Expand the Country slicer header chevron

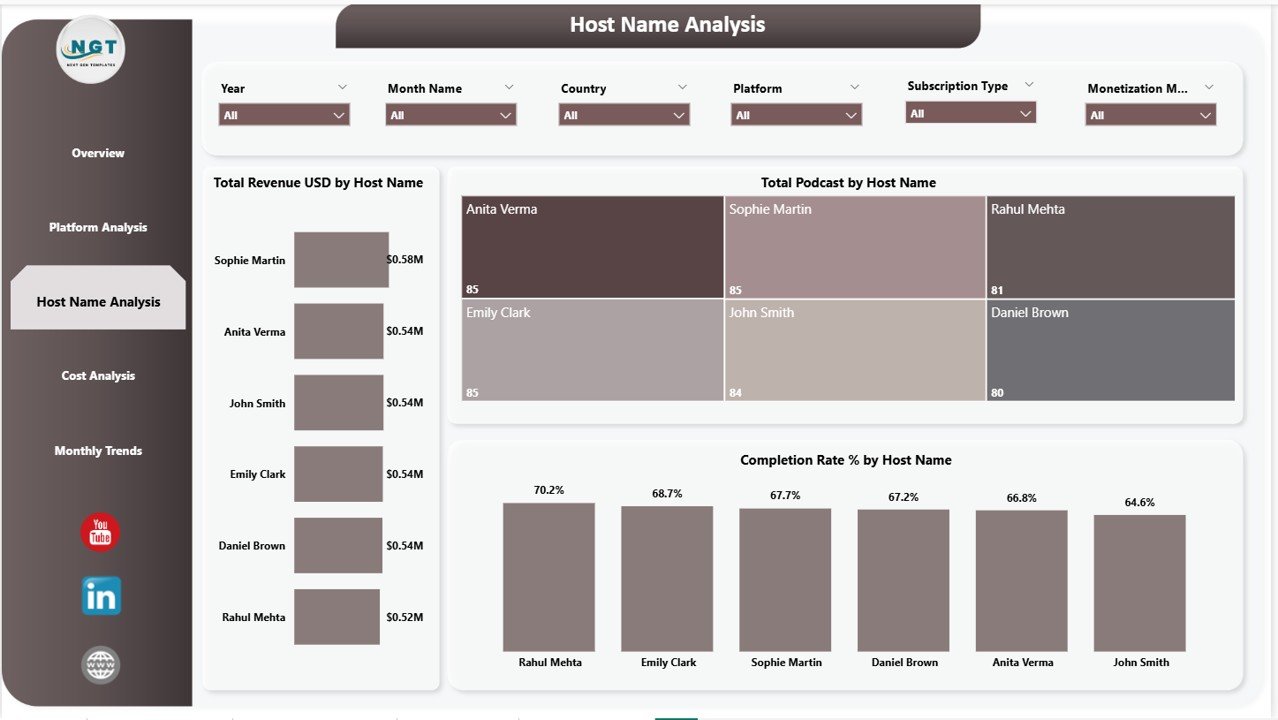(682, 87)
